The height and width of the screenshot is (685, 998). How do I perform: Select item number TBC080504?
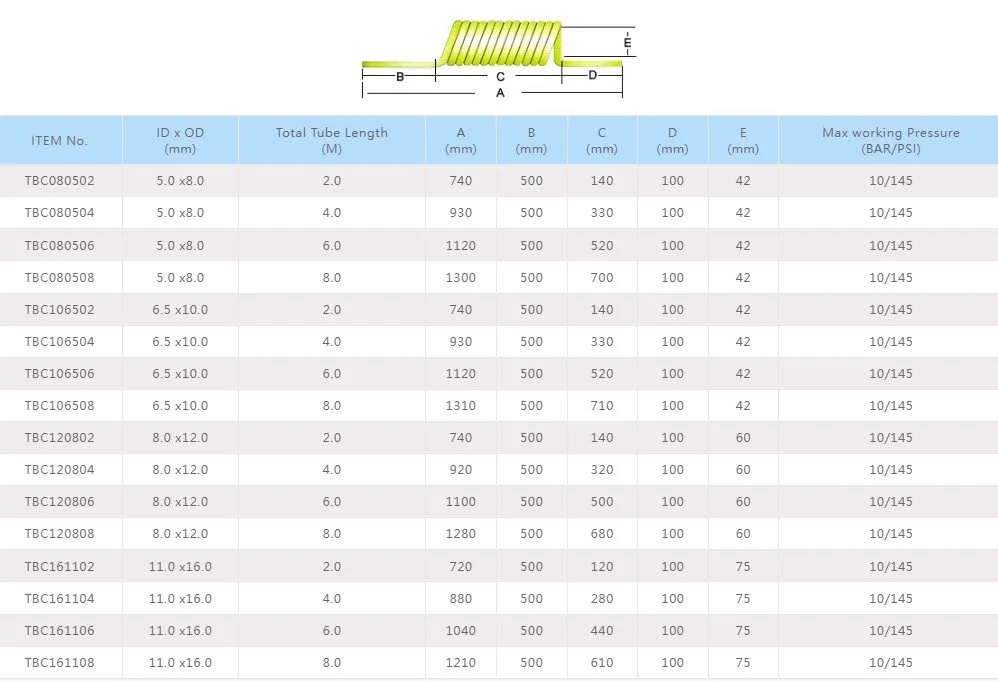59,213
